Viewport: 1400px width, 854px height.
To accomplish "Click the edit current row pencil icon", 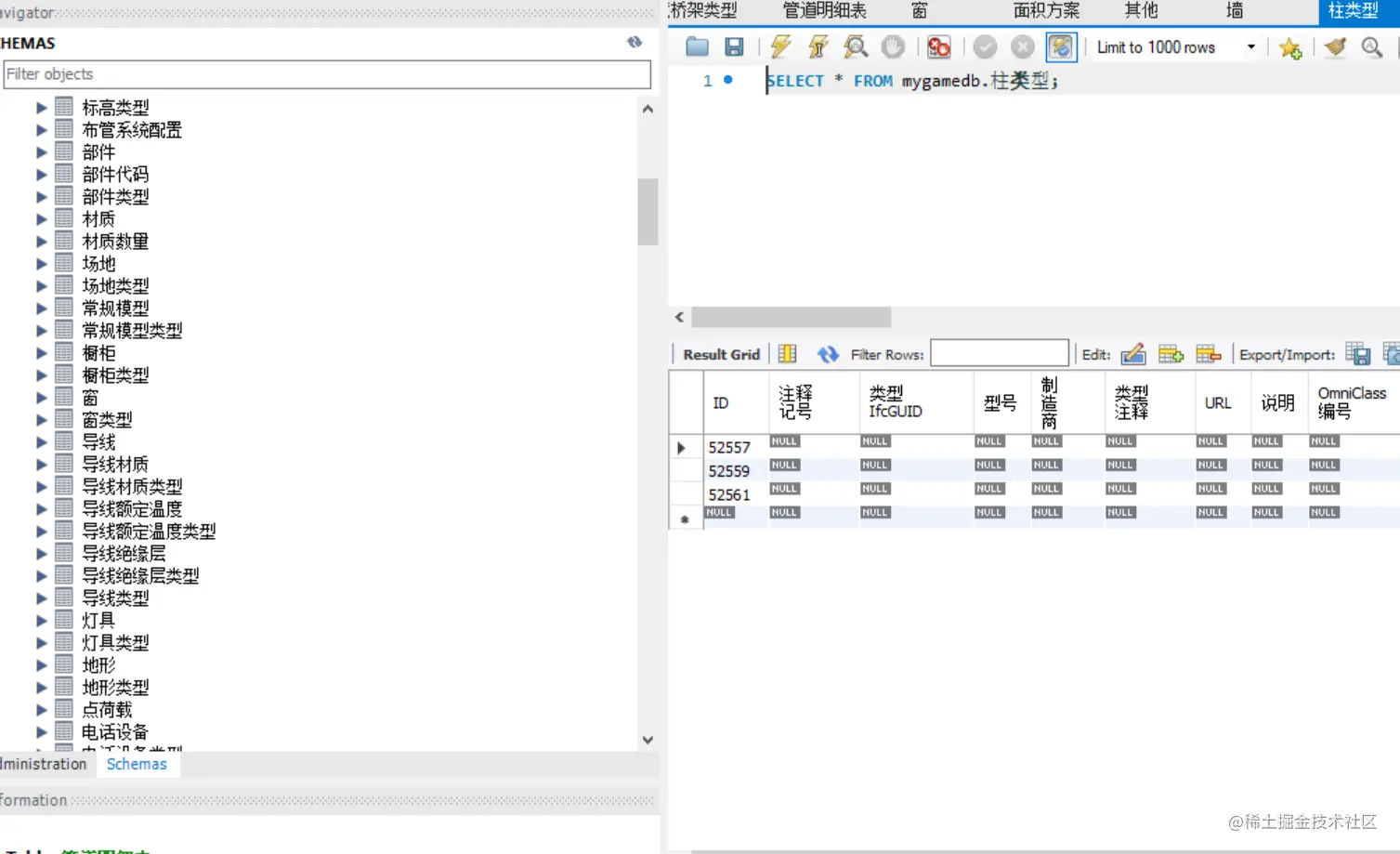I will (1133, 354).
